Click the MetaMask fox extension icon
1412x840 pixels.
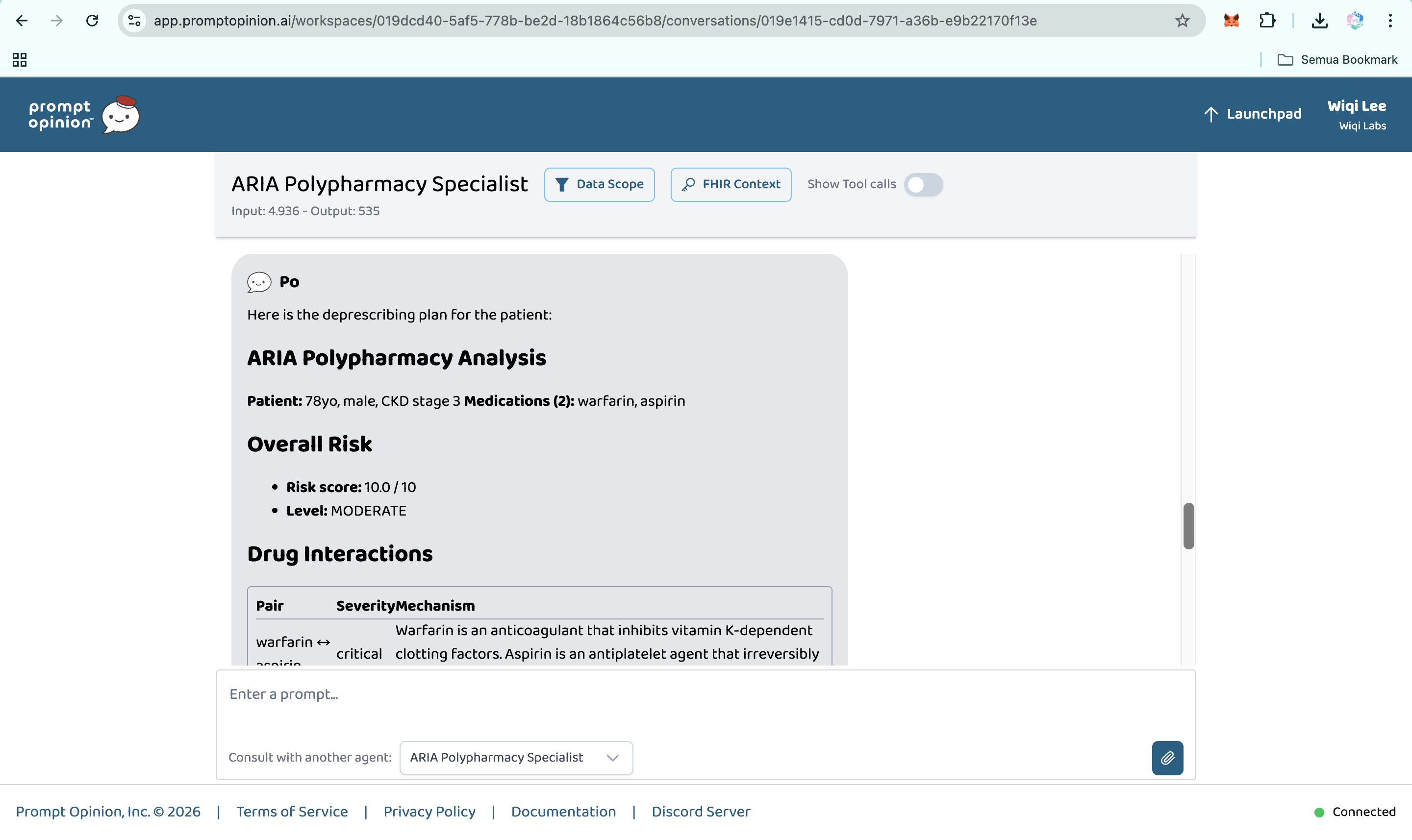tap(1231, 21)
